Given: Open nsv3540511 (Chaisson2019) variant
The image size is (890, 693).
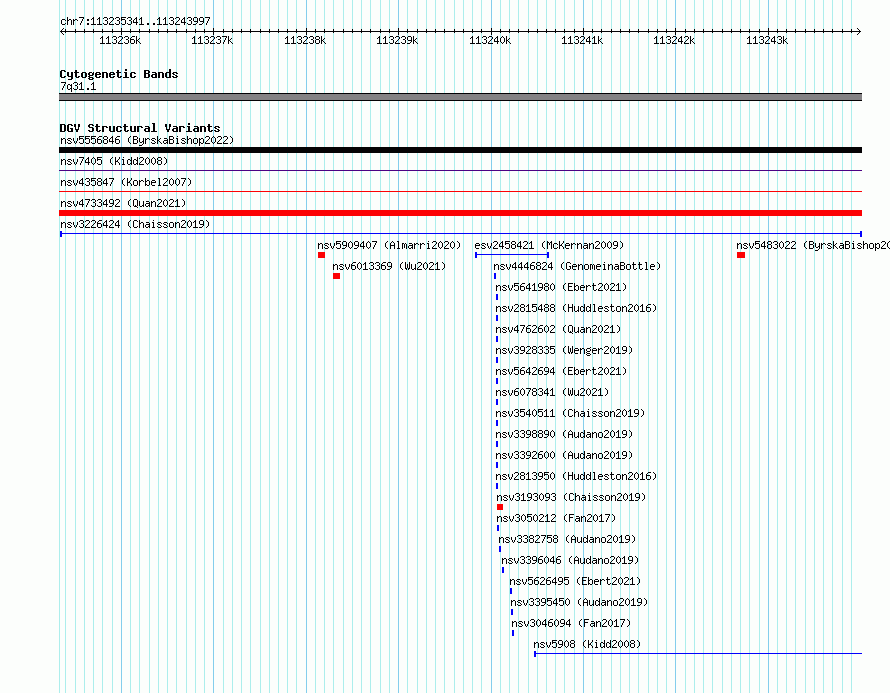Looking at the screenshot, I should coord(570,413).
